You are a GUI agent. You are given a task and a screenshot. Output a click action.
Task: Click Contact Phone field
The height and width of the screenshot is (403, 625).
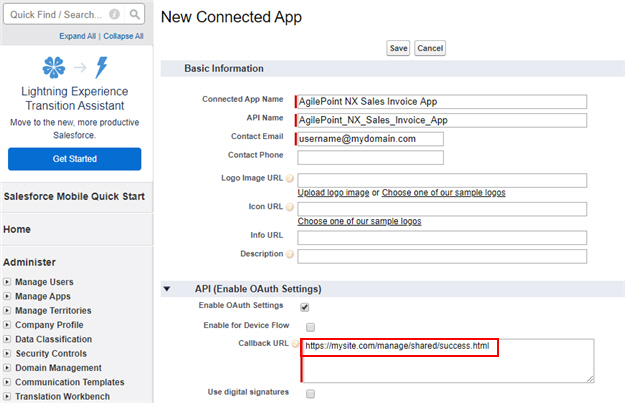pyautogui.click(x=370, y=157)
